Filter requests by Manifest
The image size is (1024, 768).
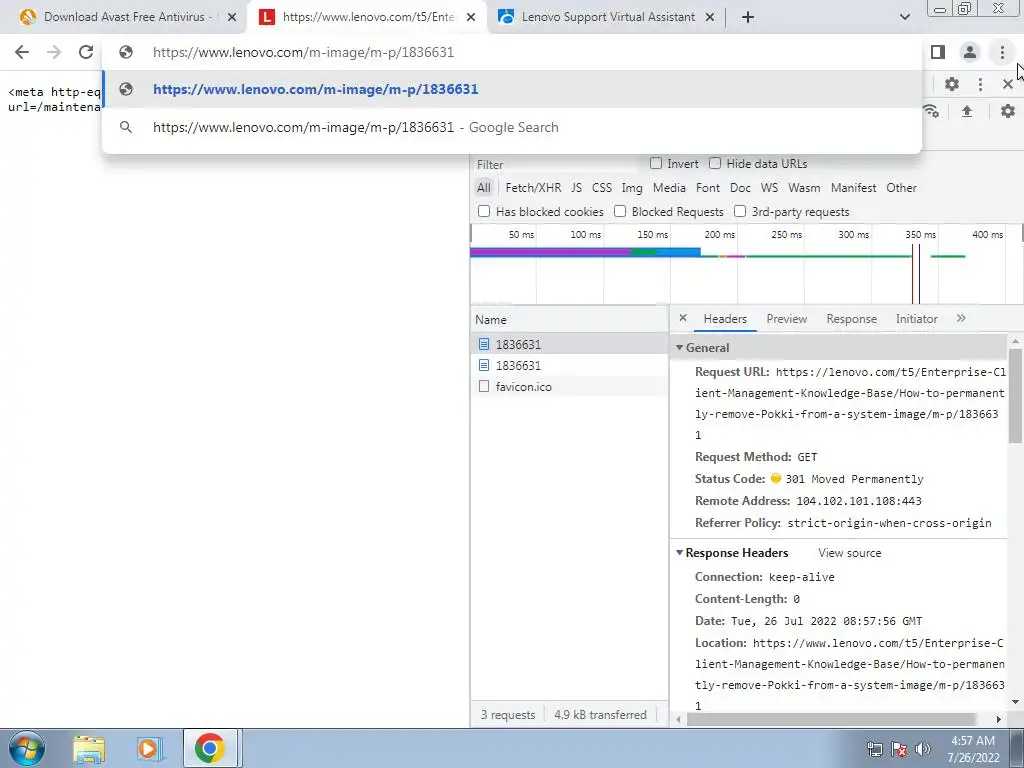click(x=854, y=188)
